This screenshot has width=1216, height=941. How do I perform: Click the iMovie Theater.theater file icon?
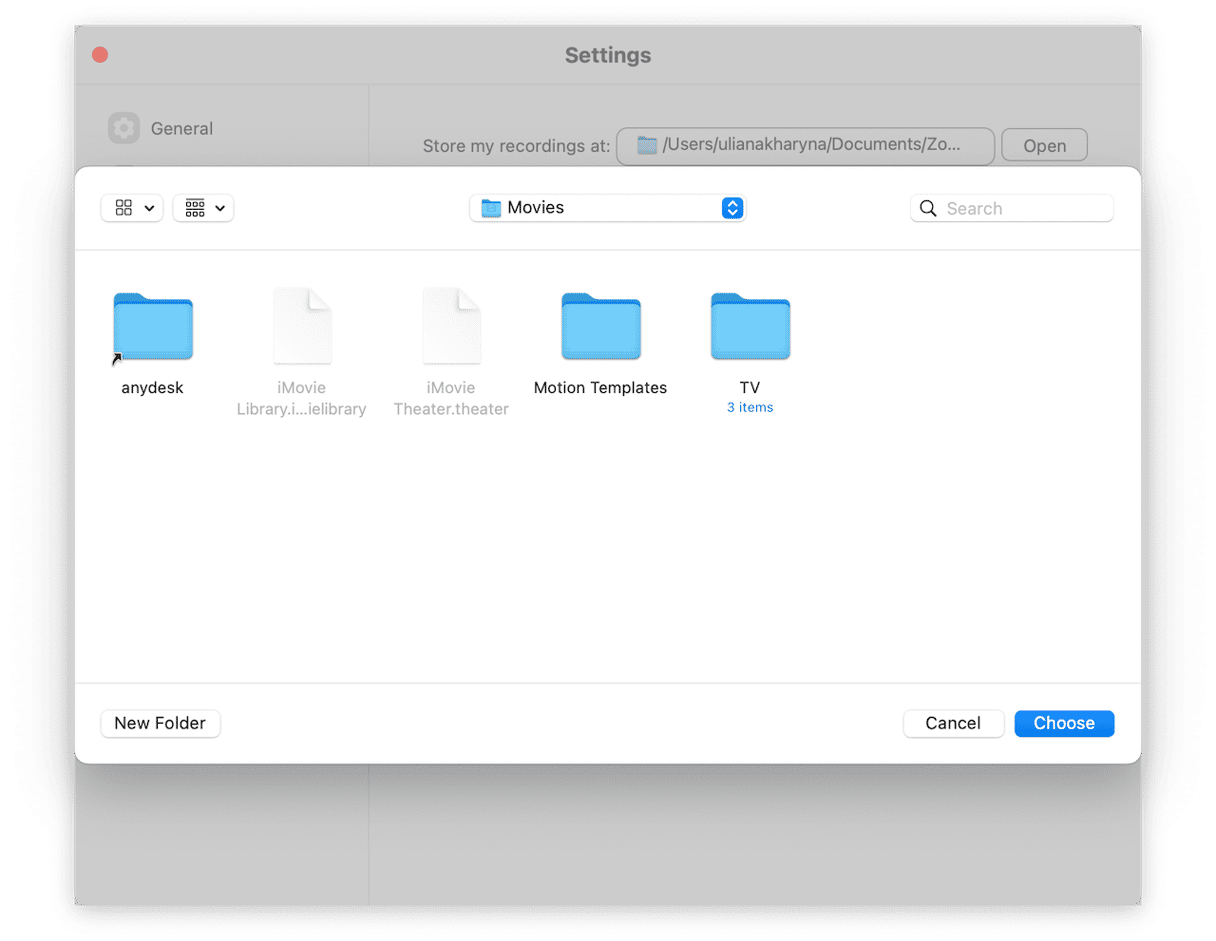point(451,326)
